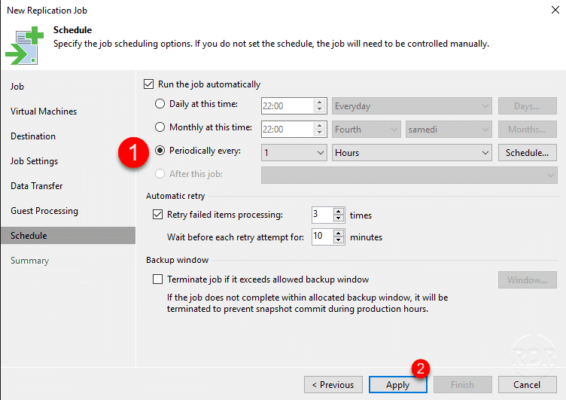Enable Terminate job if exceeds backup window
This screenshot has height=400, width=566.
(x=158, y=279)
